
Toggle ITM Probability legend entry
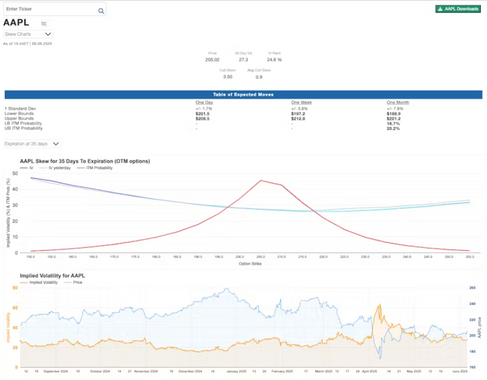[95, 168]
